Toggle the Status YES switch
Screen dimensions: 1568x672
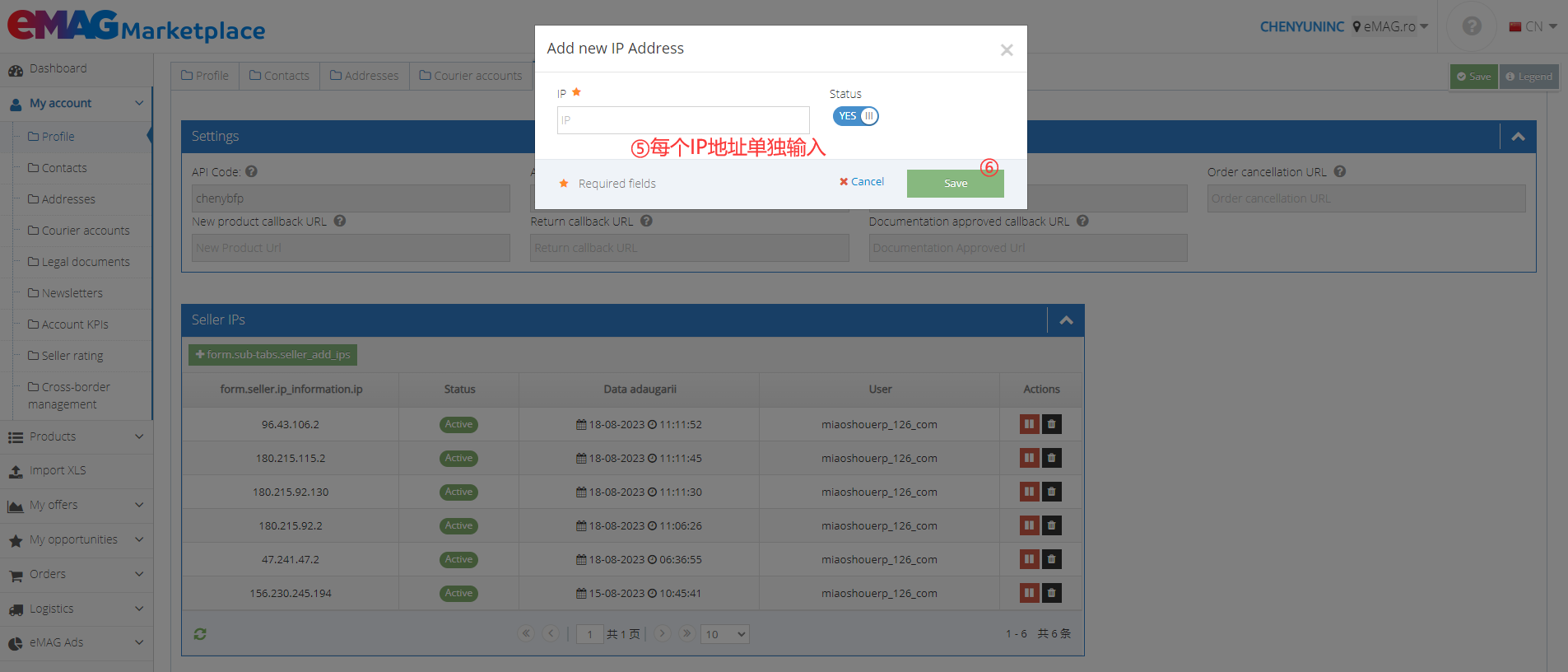(x=856, y=116)
